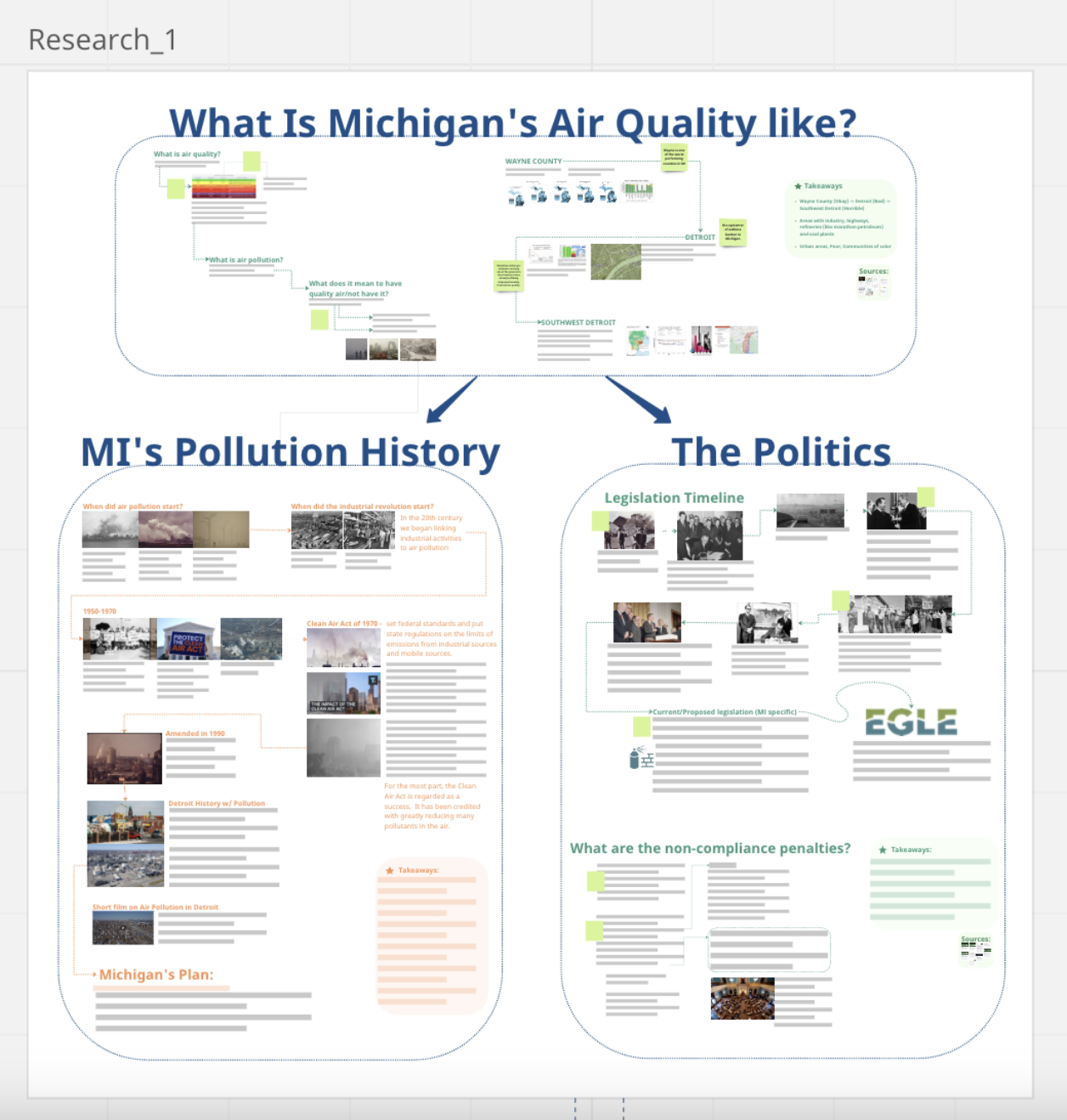
Task: Open the aerial Detroit map image
Action: [616, 262]
